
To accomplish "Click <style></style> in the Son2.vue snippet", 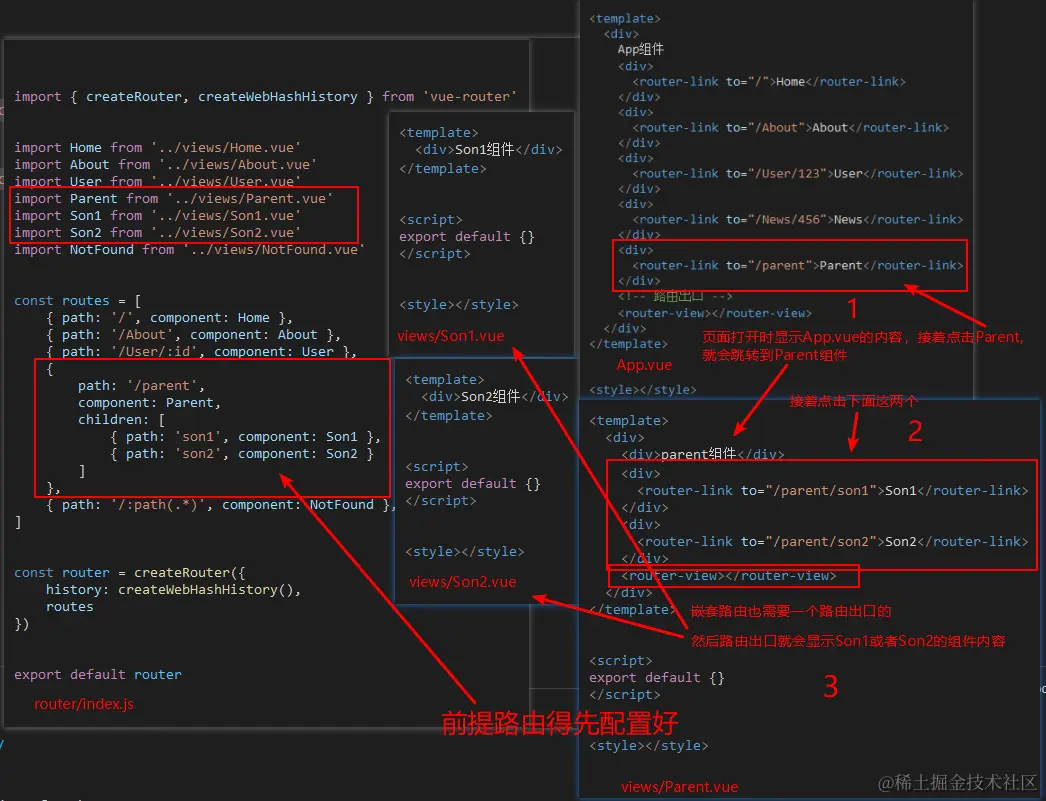I will (465, 552).
